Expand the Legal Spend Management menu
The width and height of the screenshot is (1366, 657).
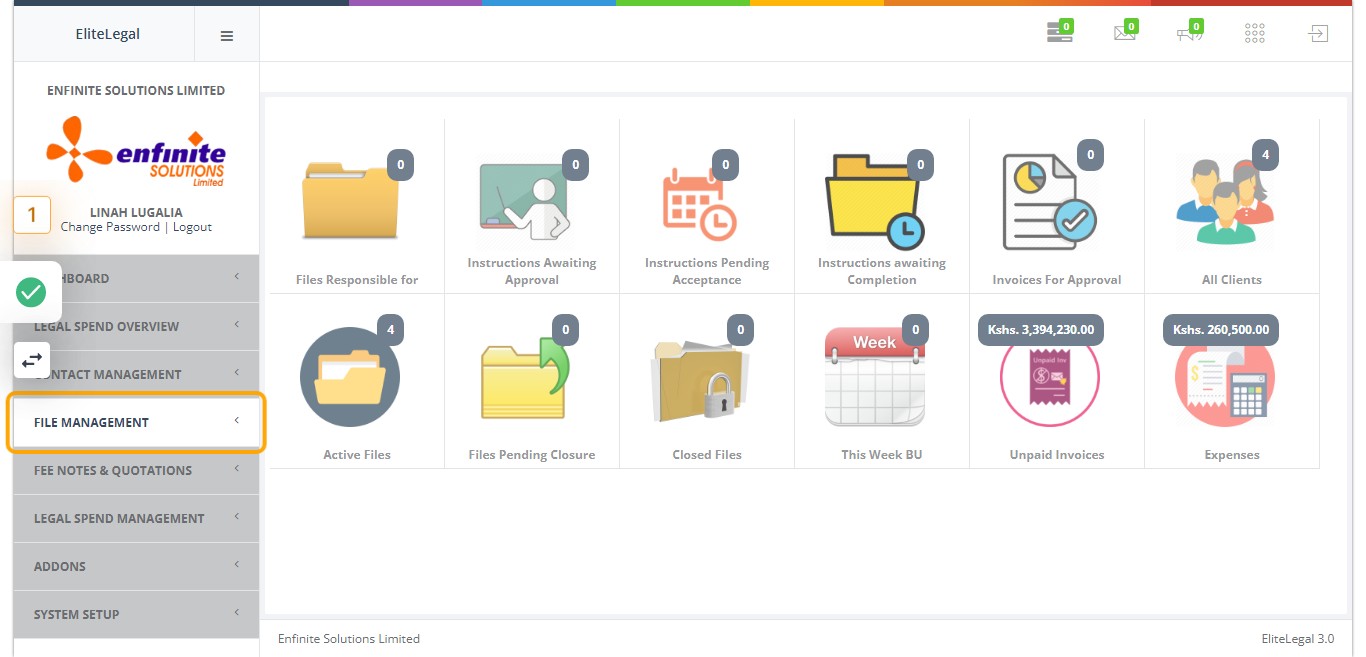(x=136, y=518)
